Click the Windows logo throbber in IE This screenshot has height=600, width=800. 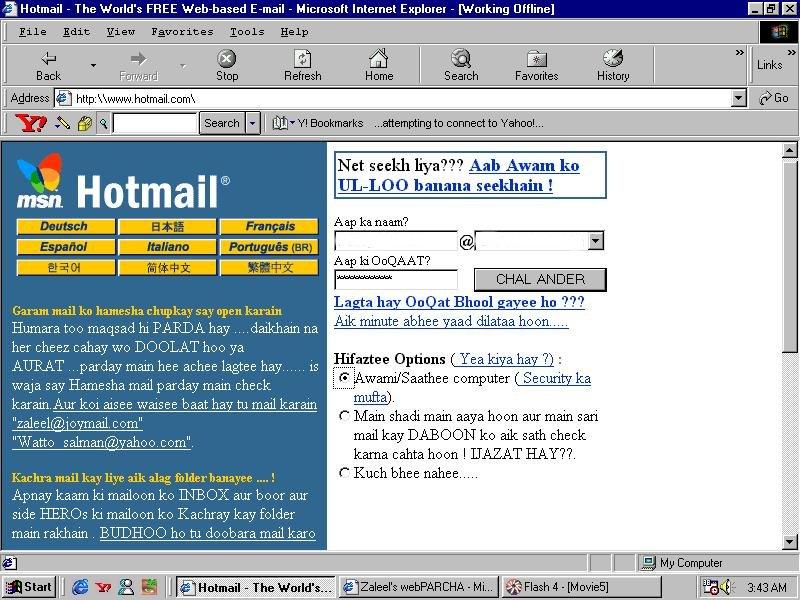[x=779, y=32]
